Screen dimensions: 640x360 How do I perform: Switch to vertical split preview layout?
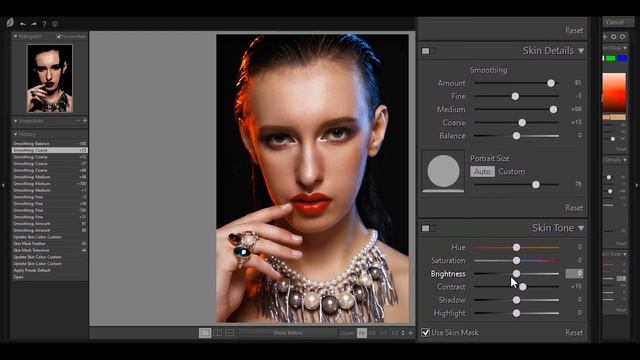[218, 333]
